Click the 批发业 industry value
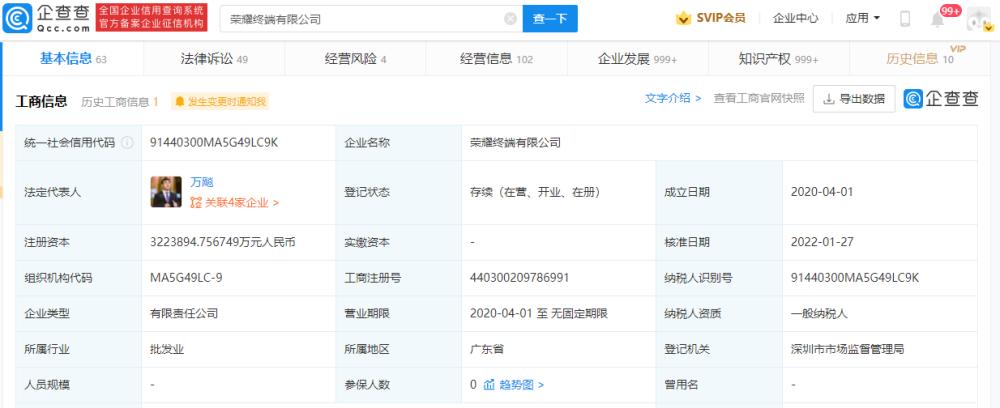 [x=167, y=349]
